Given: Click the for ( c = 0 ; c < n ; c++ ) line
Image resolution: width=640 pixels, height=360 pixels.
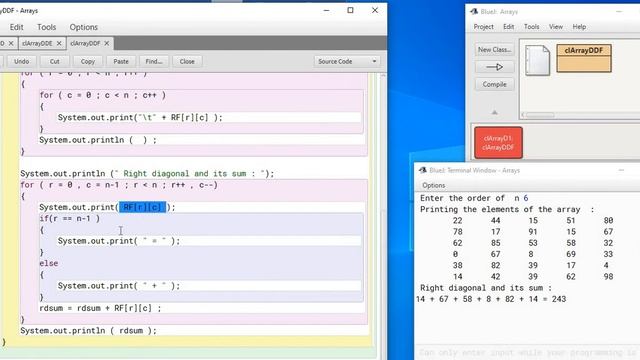Looking at the screenshot, I should point(103,95).
